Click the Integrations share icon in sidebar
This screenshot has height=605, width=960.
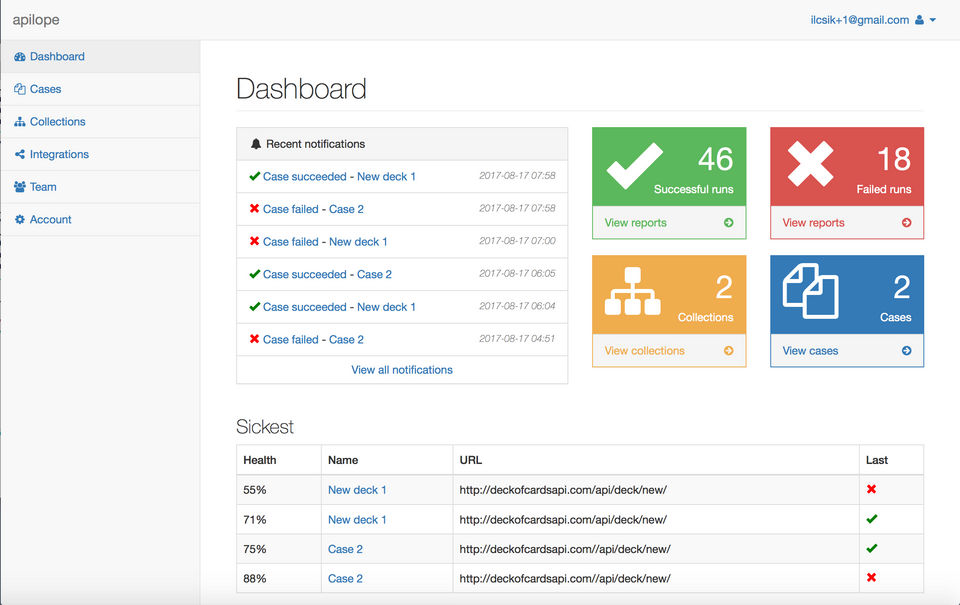tap(20, 154)
